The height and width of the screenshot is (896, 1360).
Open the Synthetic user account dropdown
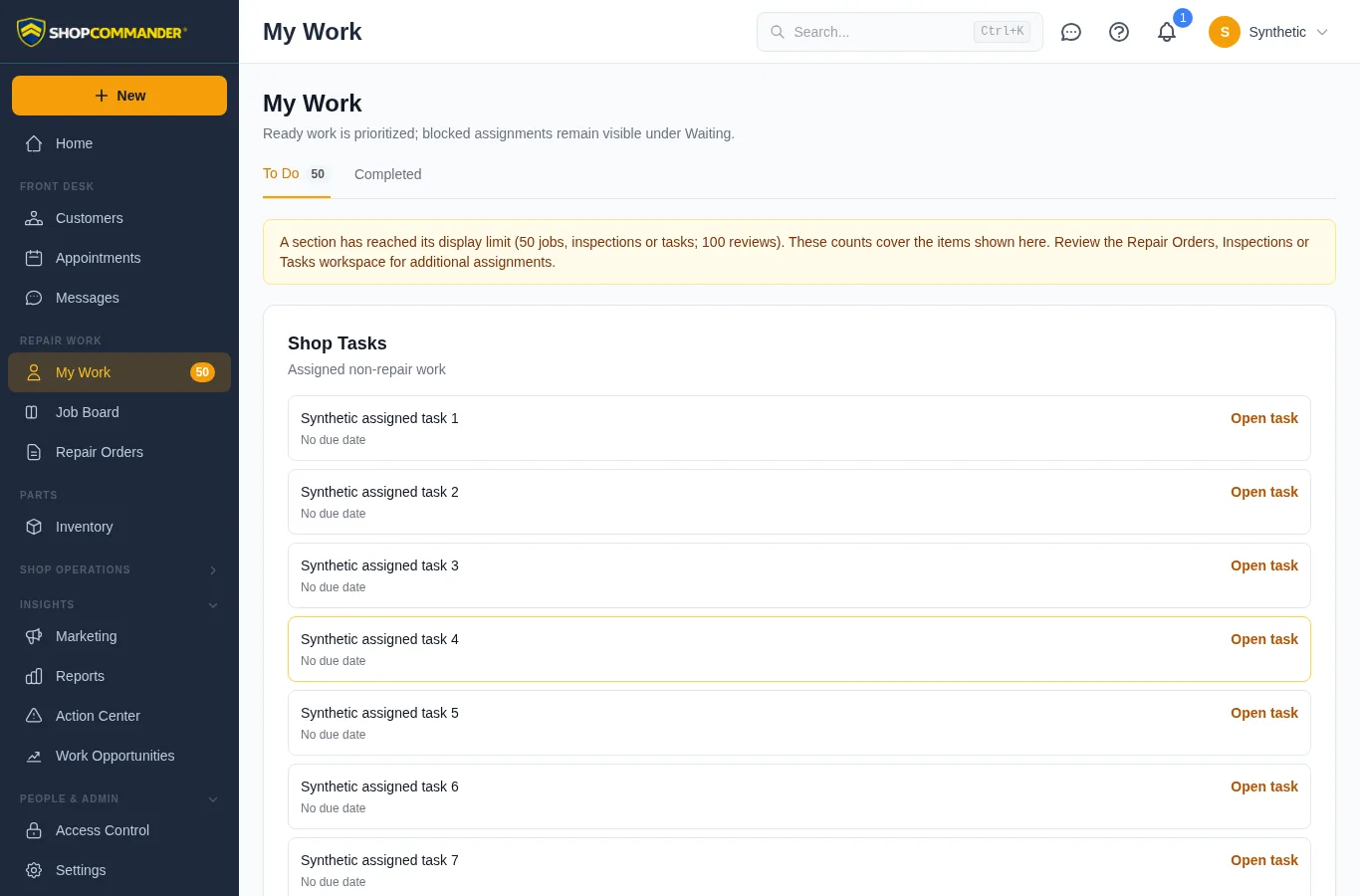[1268, 32]
